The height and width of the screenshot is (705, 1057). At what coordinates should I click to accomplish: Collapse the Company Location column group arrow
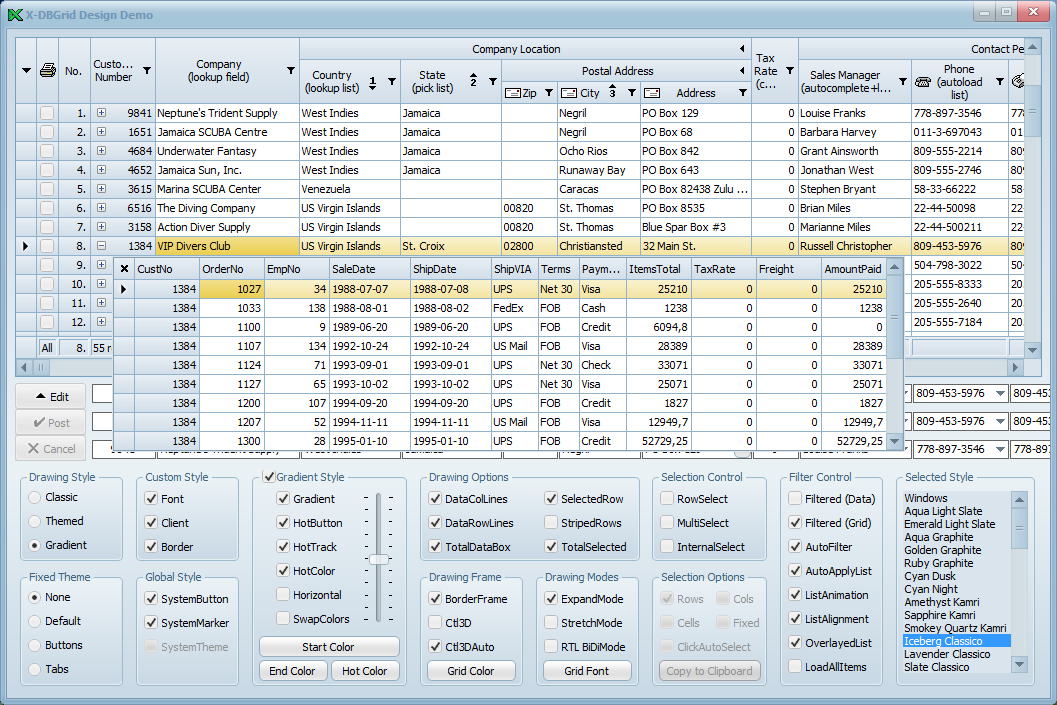742,49
